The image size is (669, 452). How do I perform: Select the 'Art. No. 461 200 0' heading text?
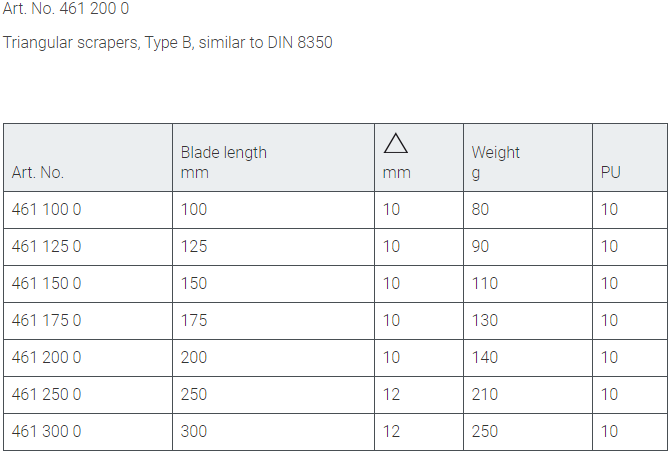coord(66,9)
